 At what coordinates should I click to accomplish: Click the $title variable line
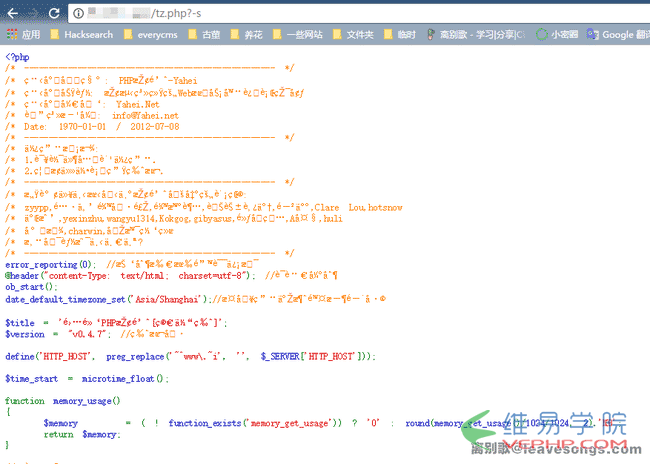click(116, 322)
